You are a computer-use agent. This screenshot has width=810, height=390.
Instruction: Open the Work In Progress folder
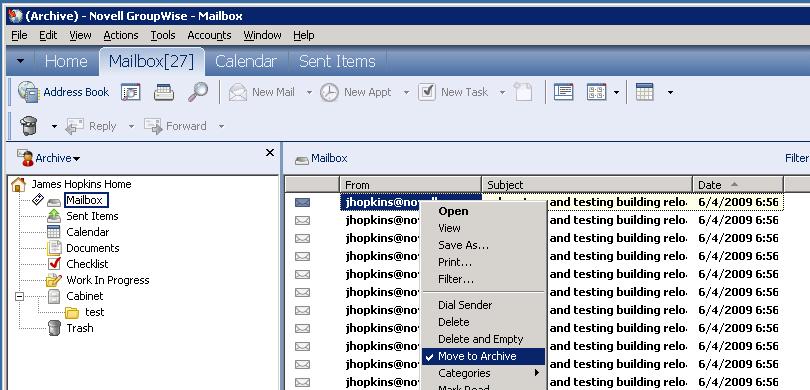tap(107, 280)
